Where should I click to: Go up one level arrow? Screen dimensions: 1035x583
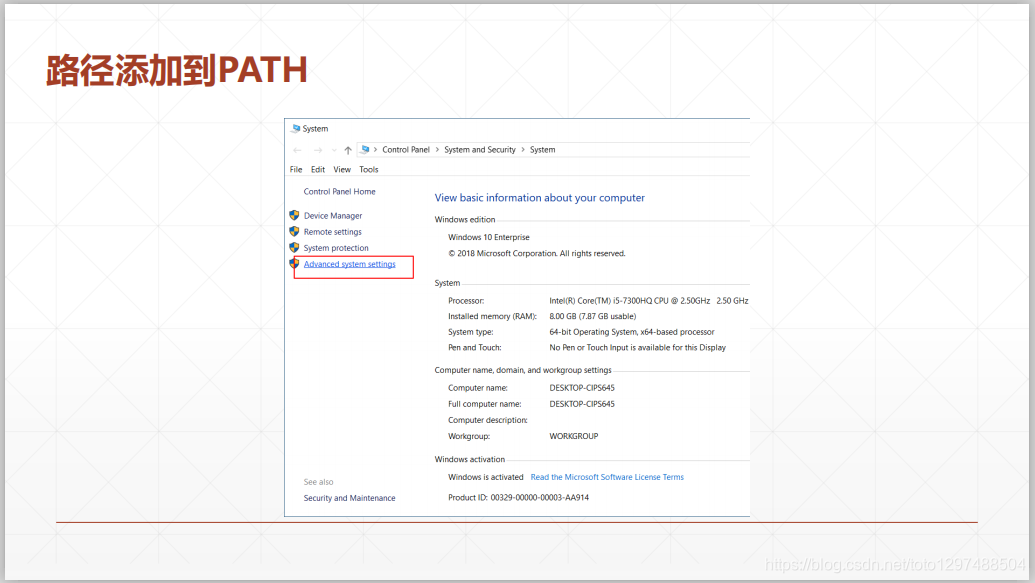click(348, 150)
